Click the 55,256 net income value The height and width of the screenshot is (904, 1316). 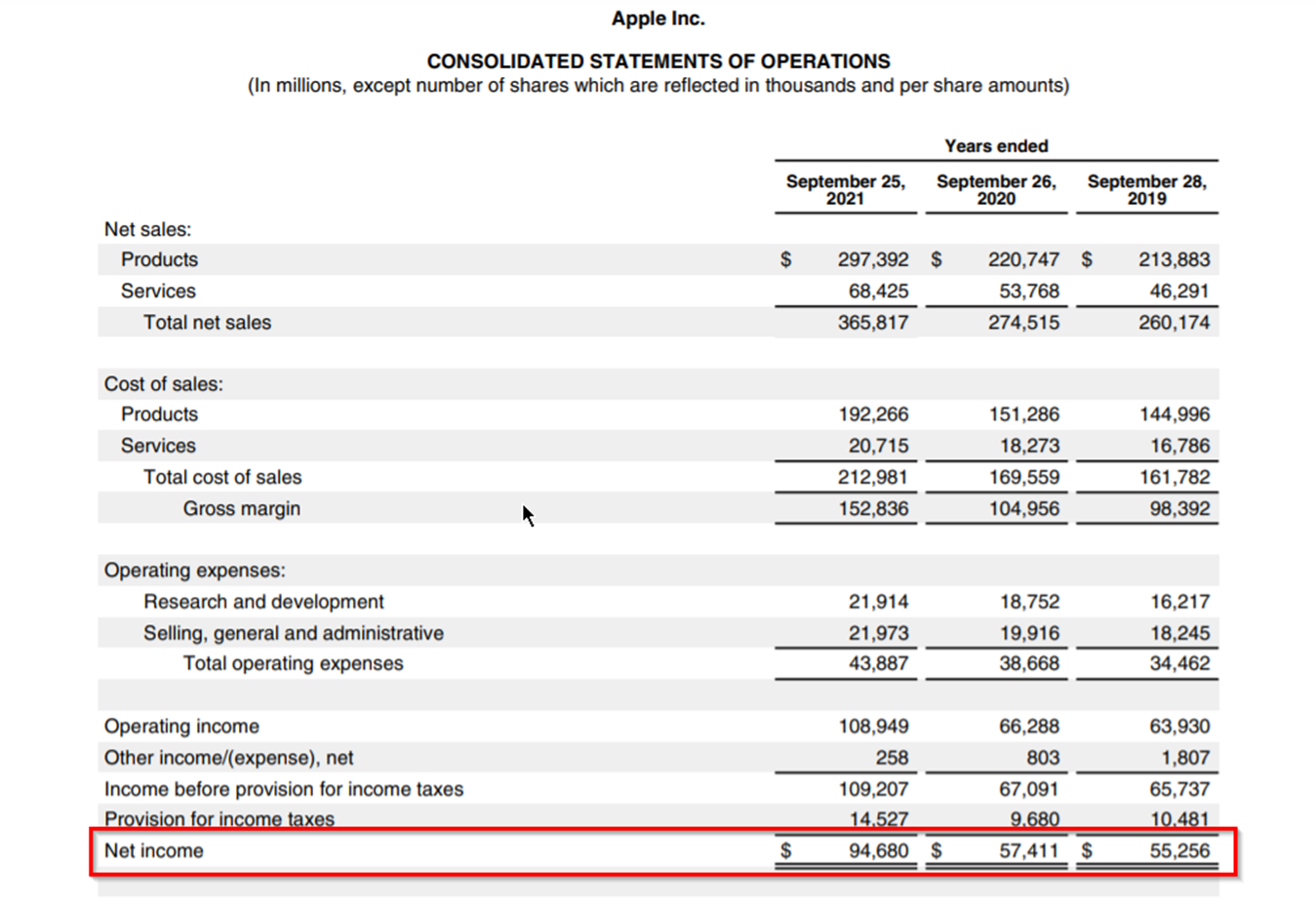[1179, 850]
